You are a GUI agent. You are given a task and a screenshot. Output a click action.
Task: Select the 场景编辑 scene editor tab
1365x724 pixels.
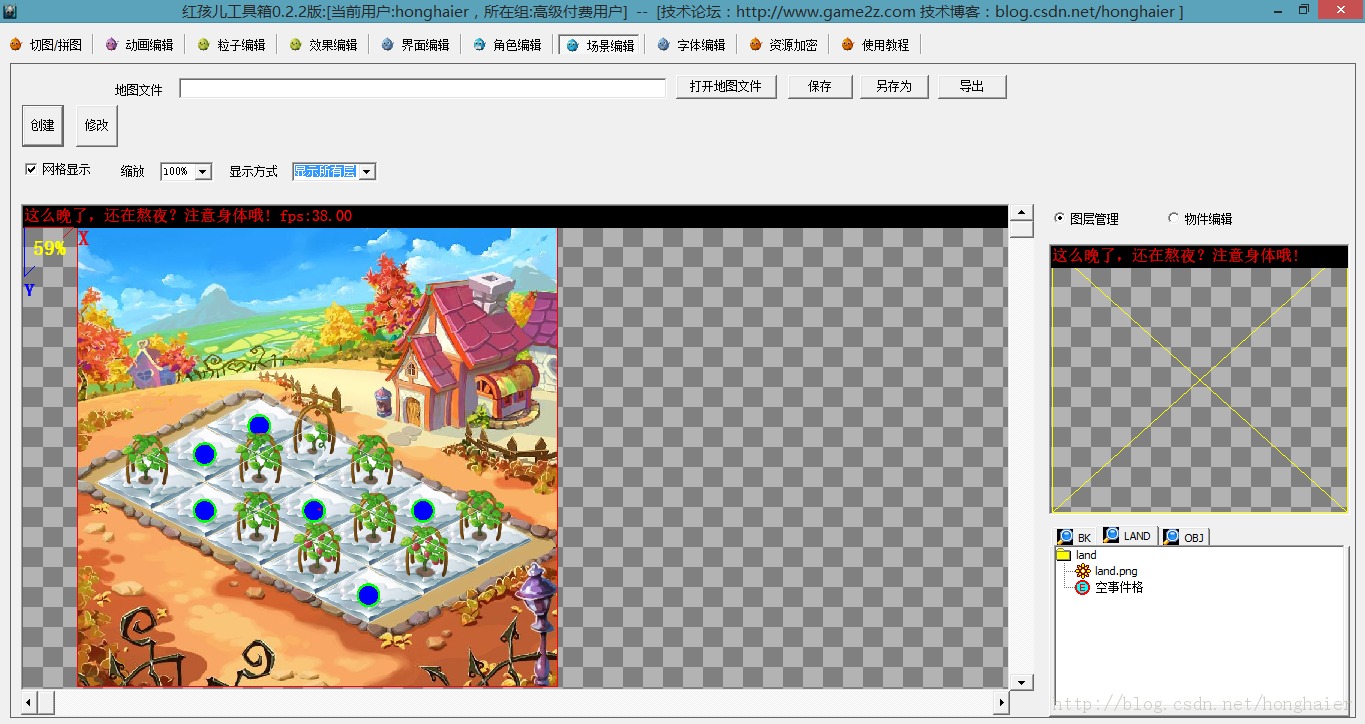coord(600,45)
